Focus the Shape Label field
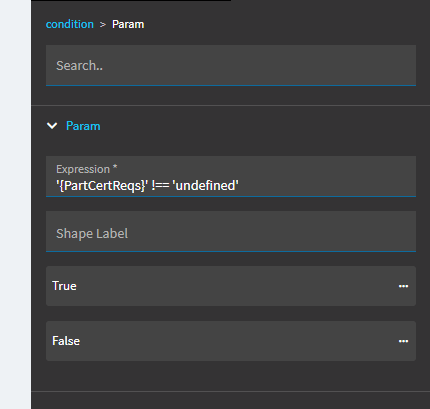 tap(231, 231)
